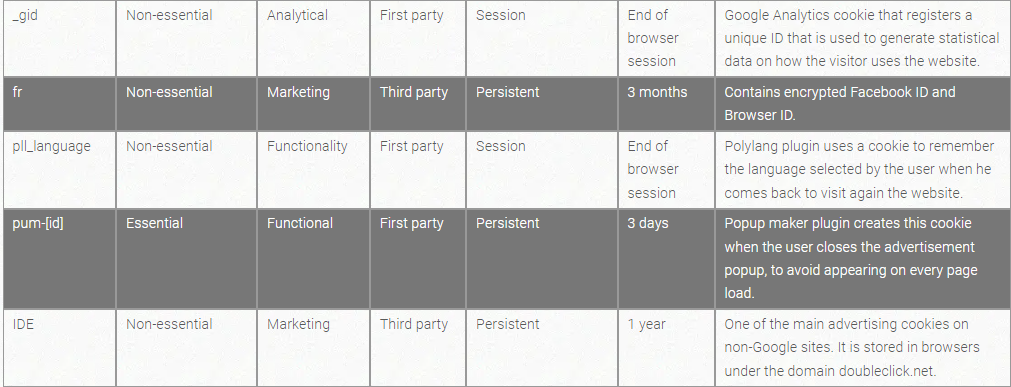
Task: Select the Polylang plugin description text
Action: coord(859,169)
